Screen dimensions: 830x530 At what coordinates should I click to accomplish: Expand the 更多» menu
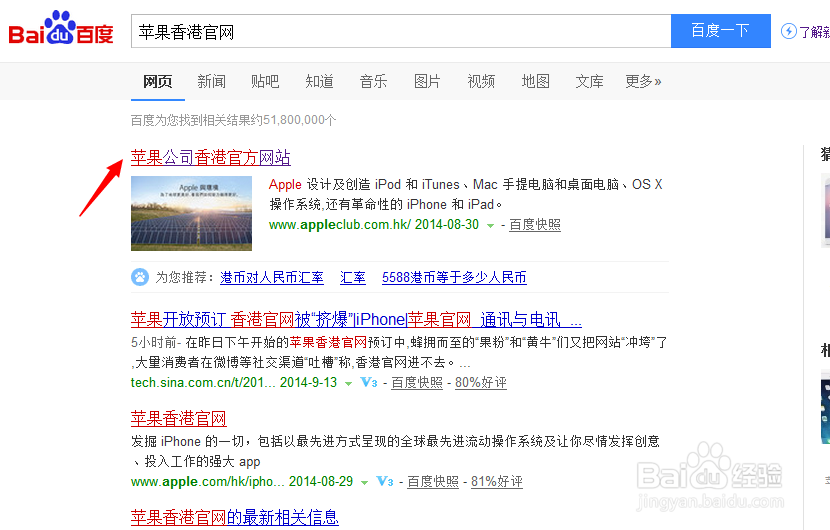coord(643,81)
